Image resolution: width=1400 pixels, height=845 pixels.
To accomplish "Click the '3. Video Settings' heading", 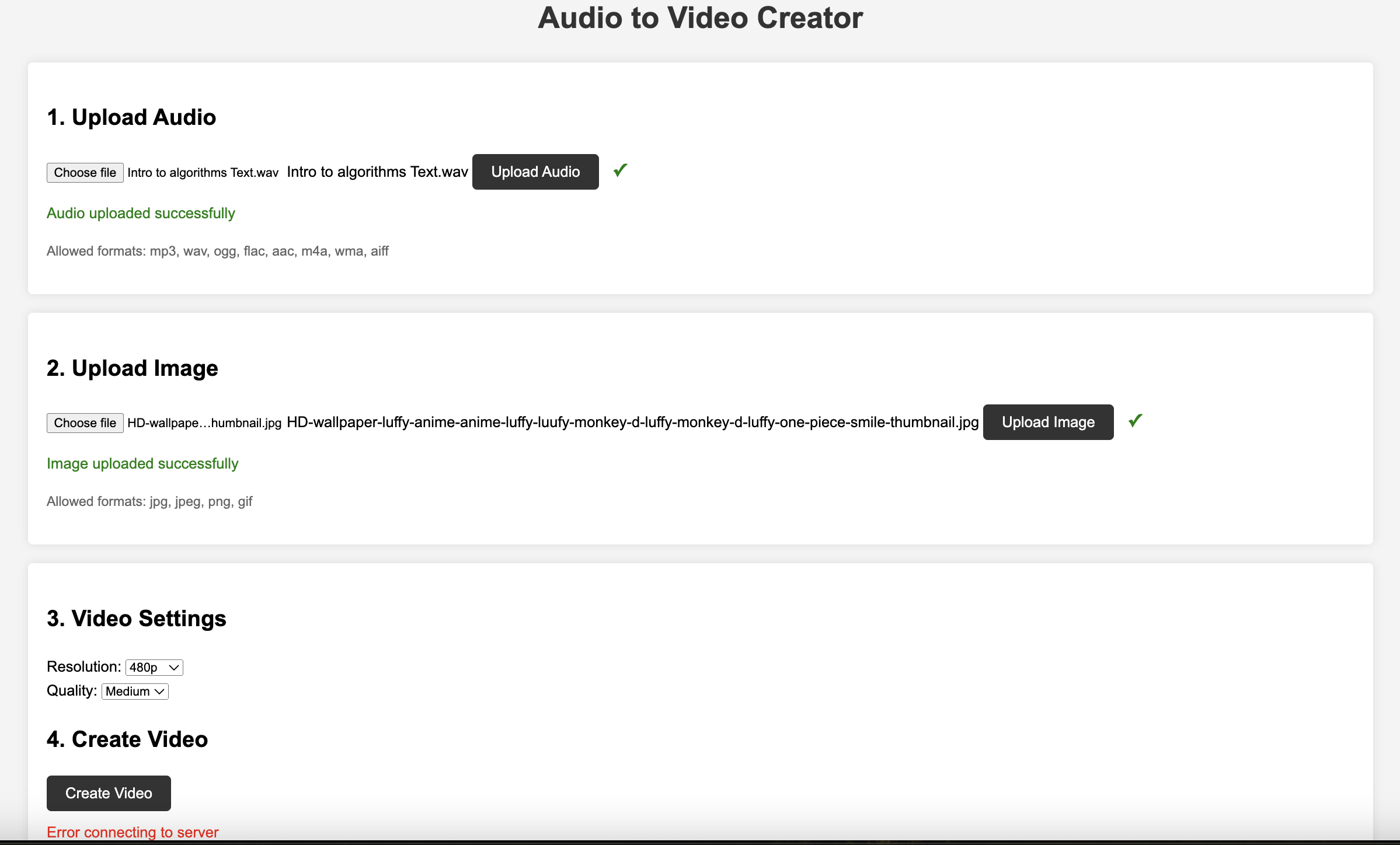I will click(x=137, y=619).
